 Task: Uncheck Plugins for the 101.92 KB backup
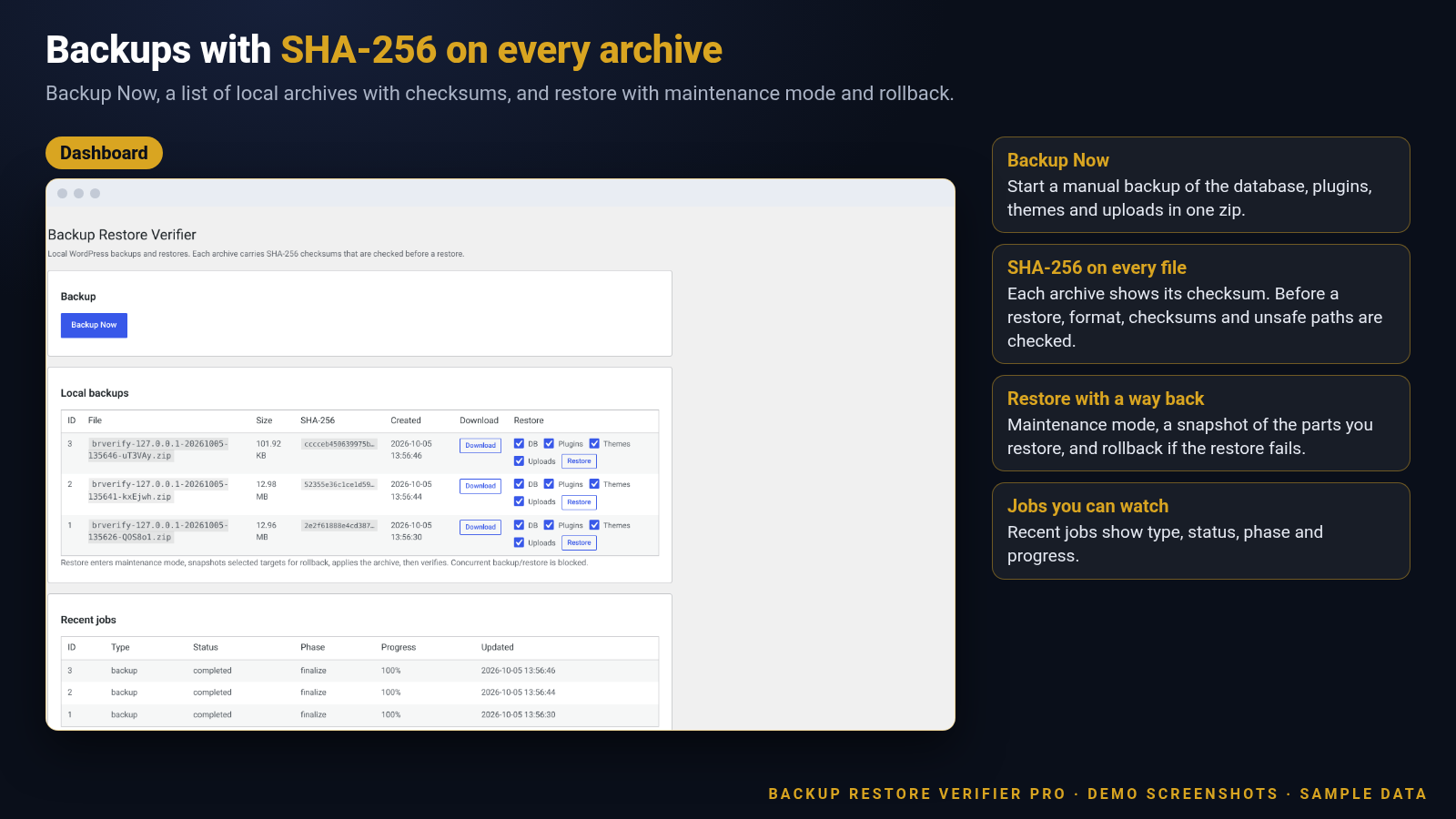tap(549, 443)
